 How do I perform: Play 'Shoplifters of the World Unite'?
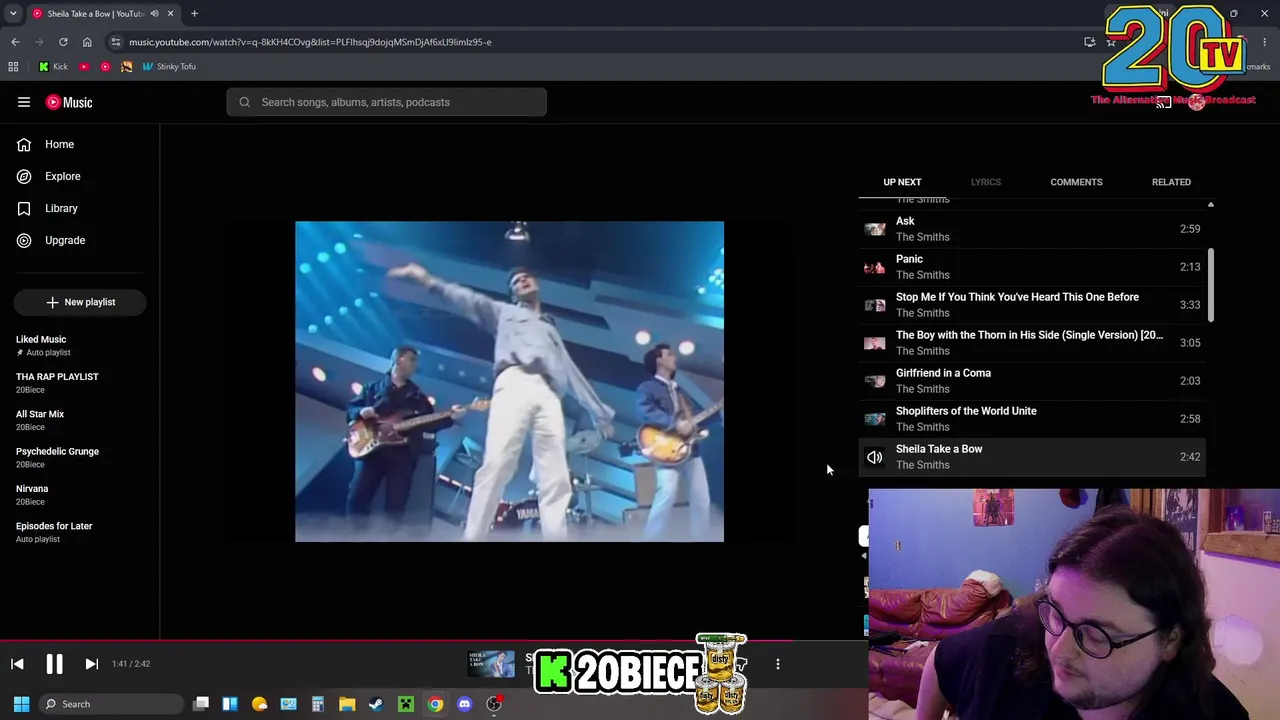point(1032,419)
